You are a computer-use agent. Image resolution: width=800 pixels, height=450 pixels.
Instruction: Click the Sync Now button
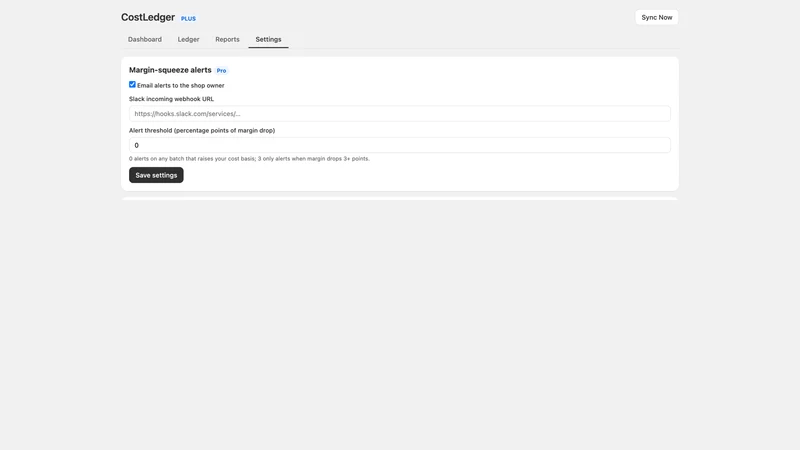click(657, 17)
